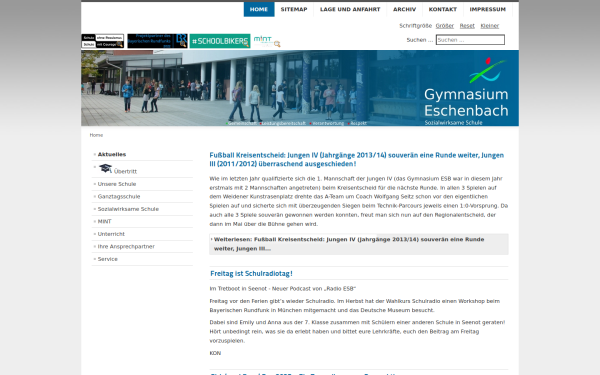Select the Sozialwirksame Schule tagline in banner
Image resolution: width=600 pixels, height=375 pixels.
coord(453,122)
